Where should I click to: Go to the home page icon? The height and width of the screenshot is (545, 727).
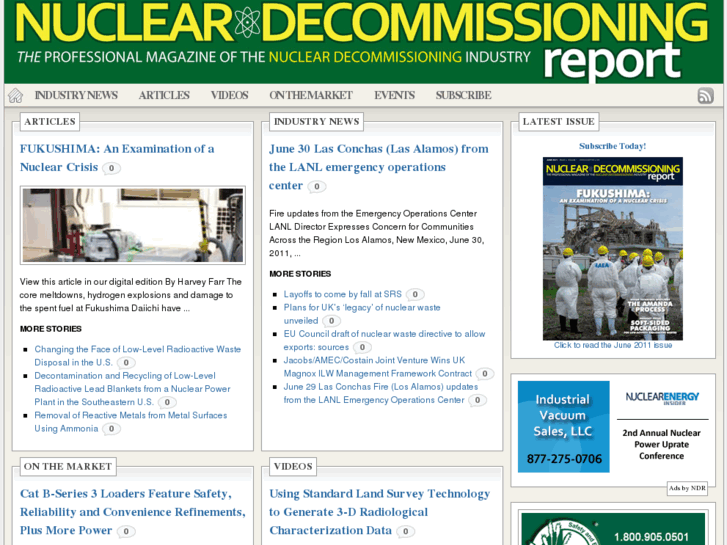point(16,96)
